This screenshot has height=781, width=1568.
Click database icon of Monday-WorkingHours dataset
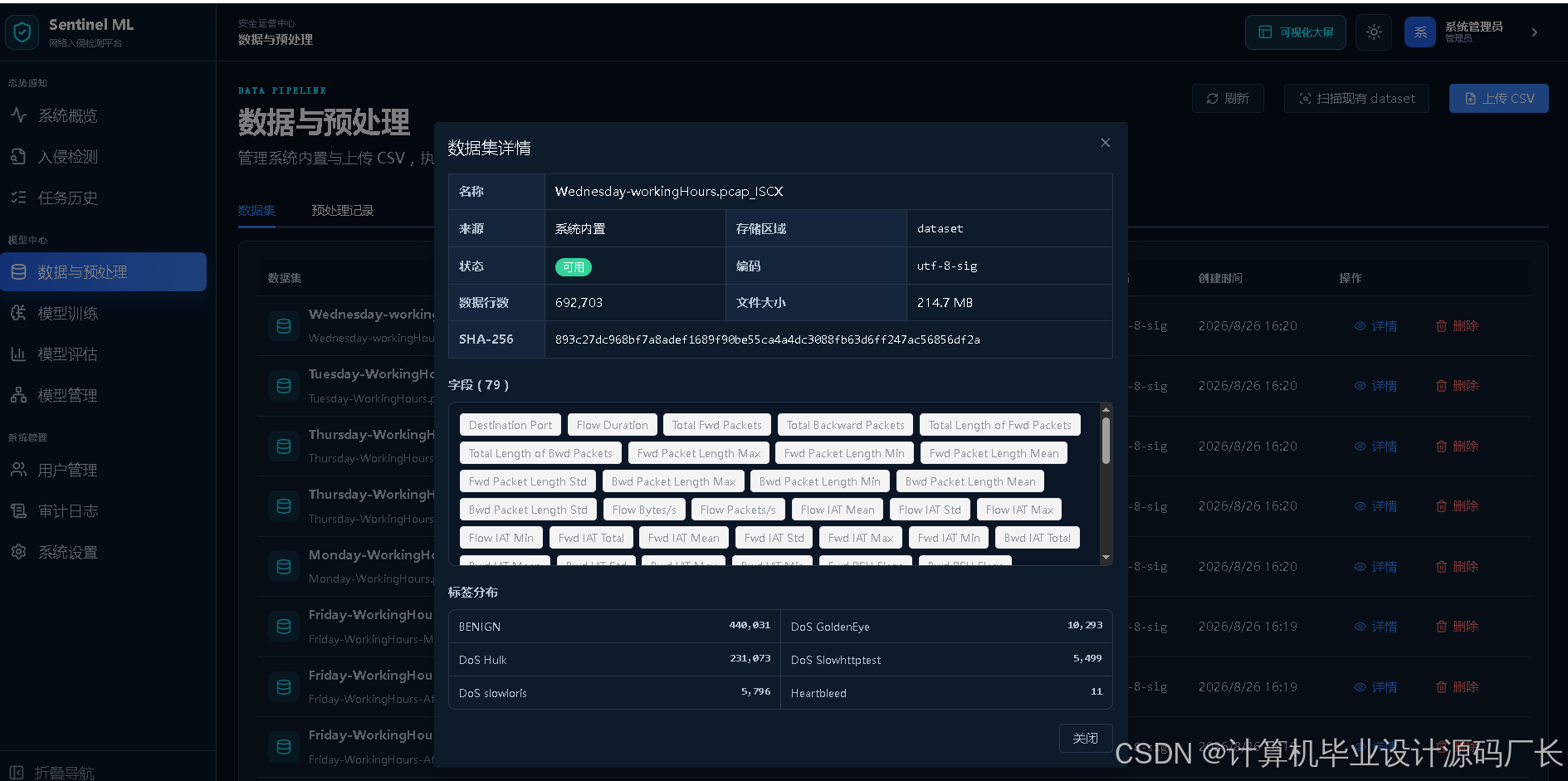(x=284, y=567)
